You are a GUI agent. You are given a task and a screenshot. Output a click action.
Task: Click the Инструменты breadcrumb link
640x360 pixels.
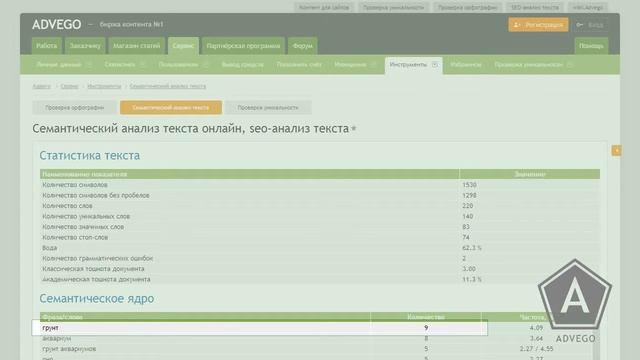point(104,86)
